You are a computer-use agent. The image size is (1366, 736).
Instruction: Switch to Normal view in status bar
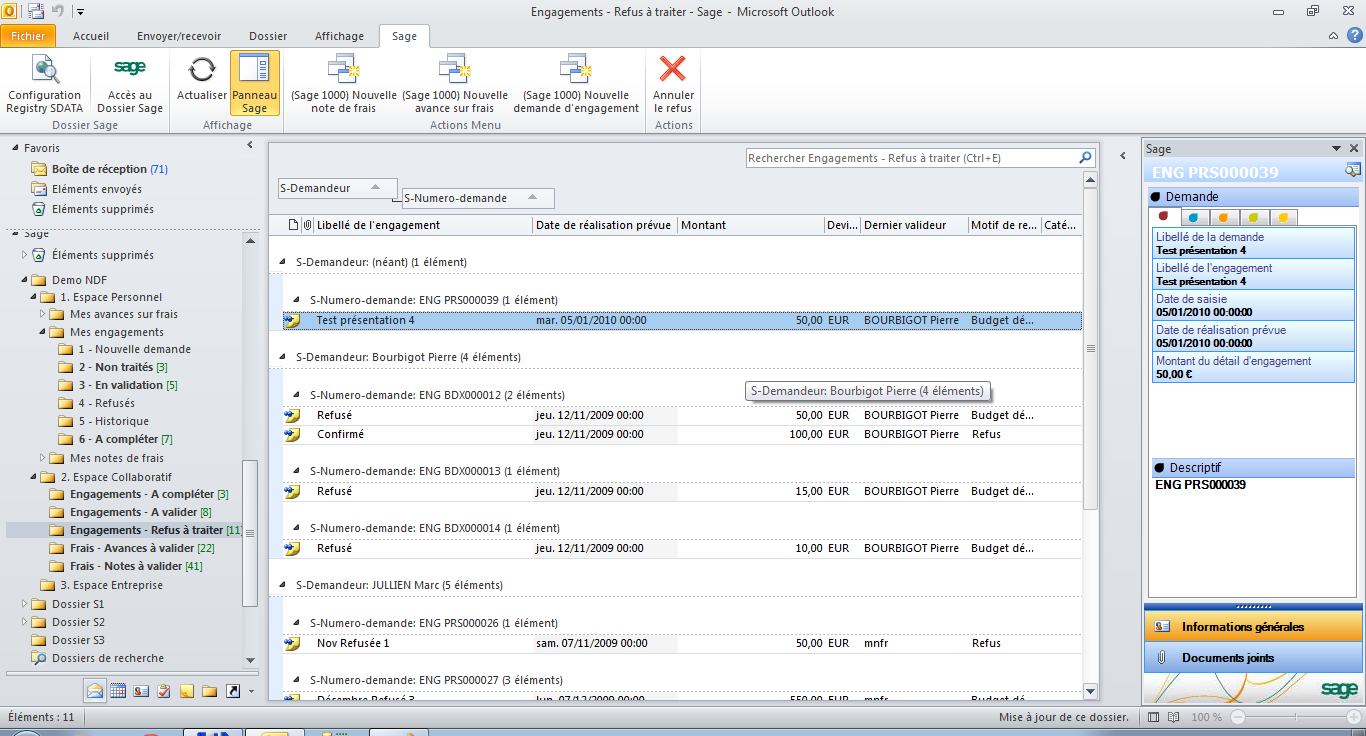[1153, 717]
